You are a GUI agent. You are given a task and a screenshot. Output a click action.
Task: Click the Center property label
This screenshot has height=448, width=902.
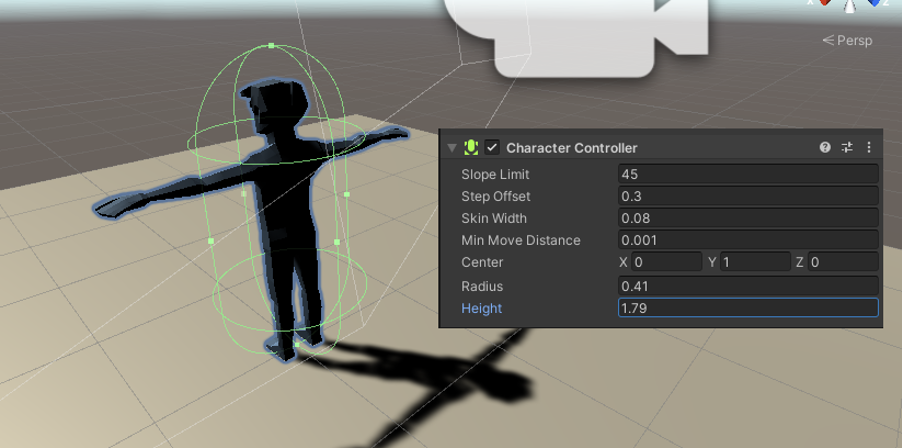482,262
